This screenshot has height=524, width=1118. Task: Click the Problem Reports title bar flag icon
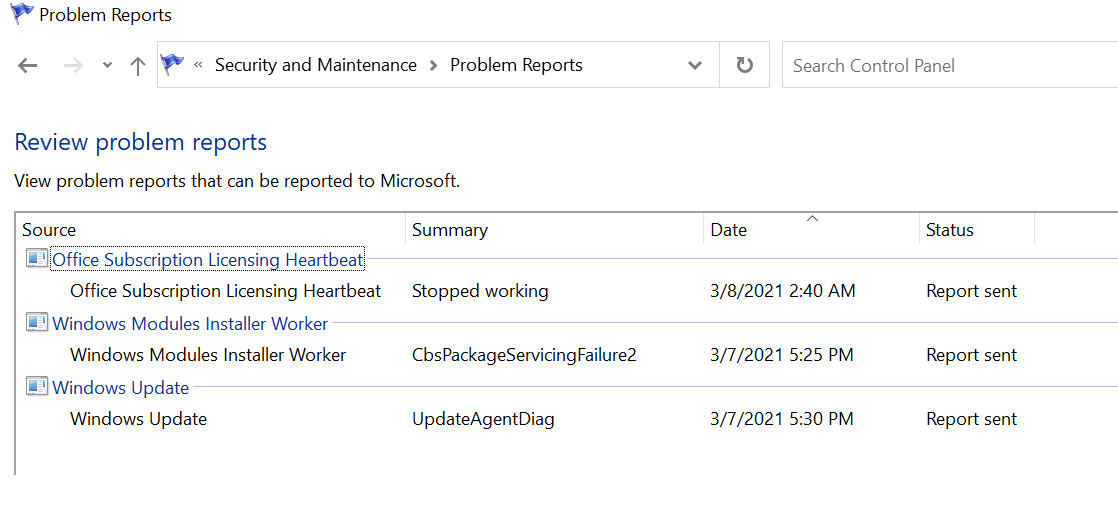coord(21,15)
